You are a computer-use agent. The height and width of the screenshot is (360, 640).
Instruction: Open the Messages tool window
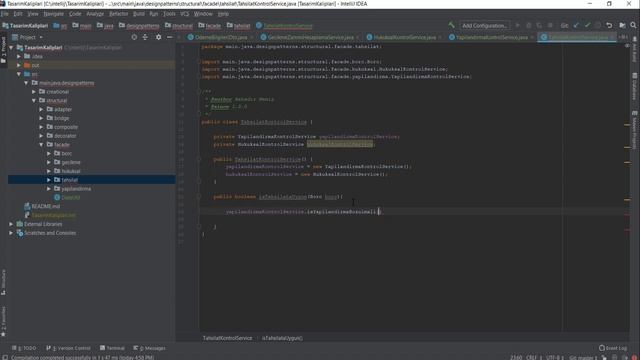pyautogui.click(x=150, y=348)
